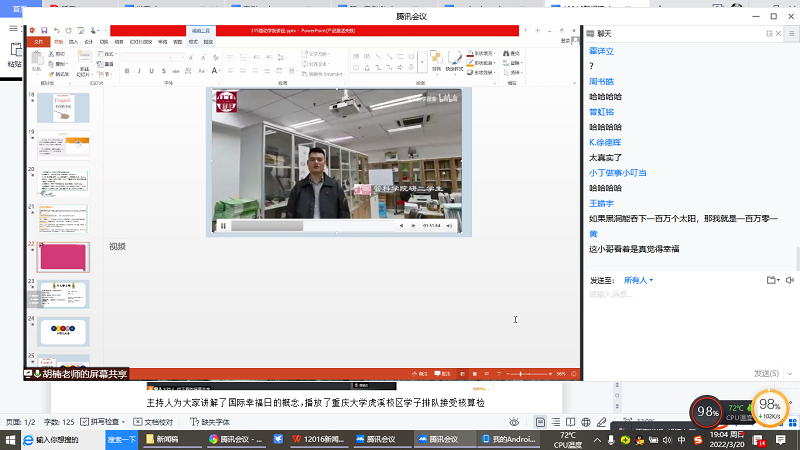The image size is (800, 450).
Task: Expand the shapes gallery dropdown
Action: click(x=422, y=63)
